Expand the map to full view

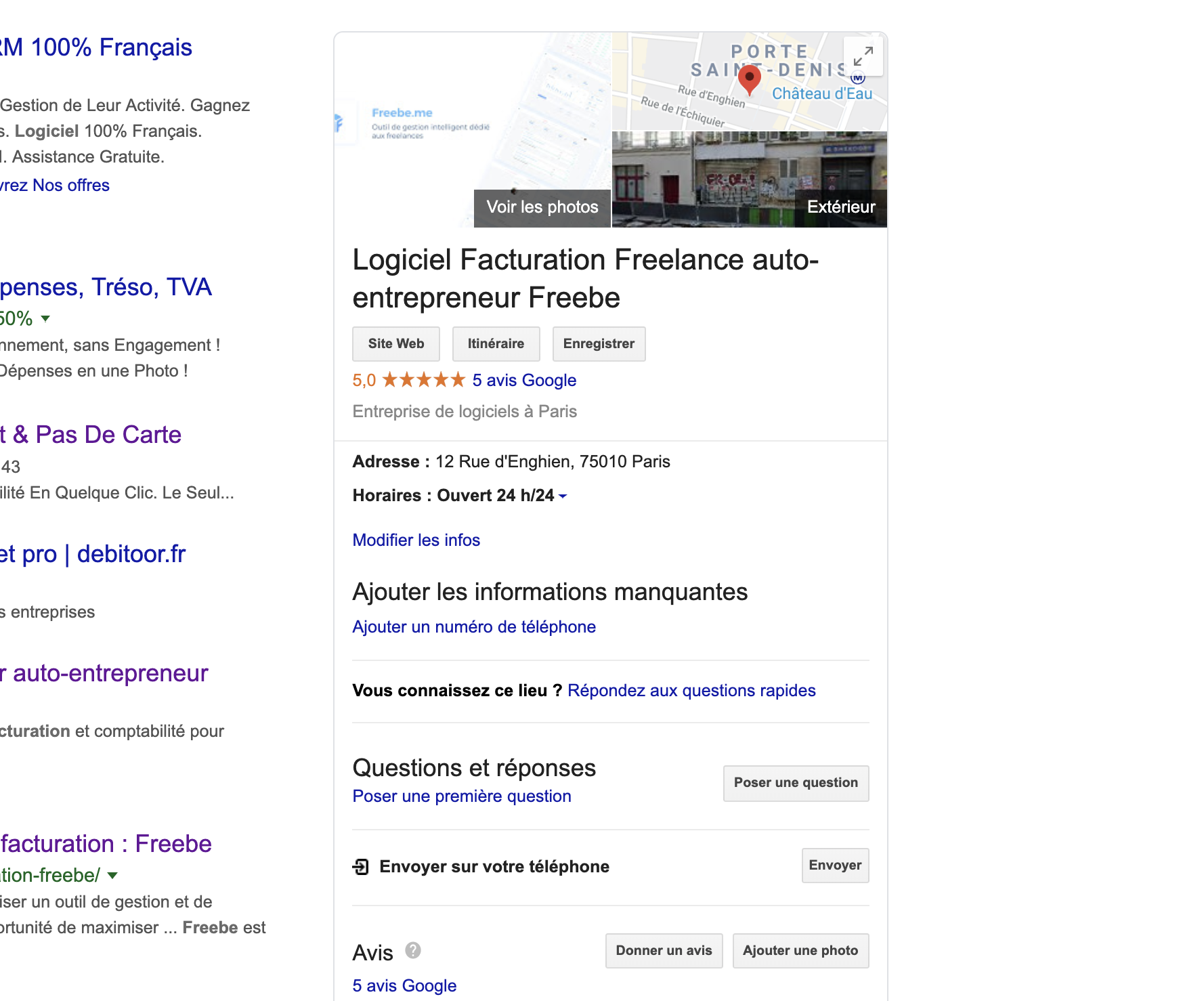pos(863,56)
